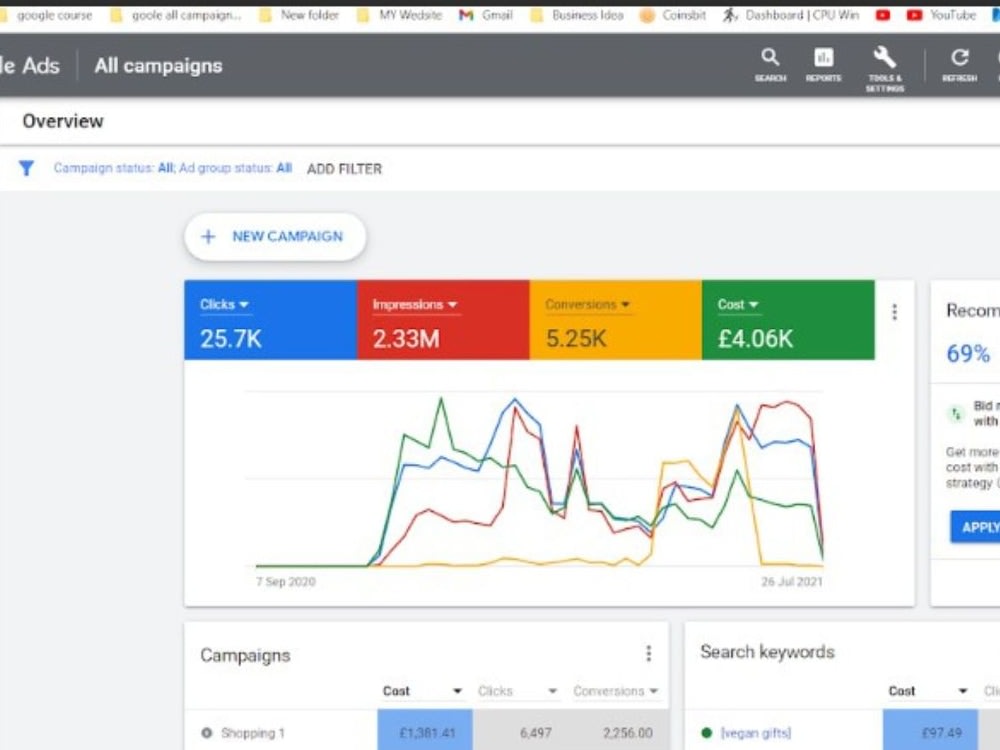Screen dimensions: 1000x750
Task: Open the Coinsbit bookmark
Action: coord(673,15)
